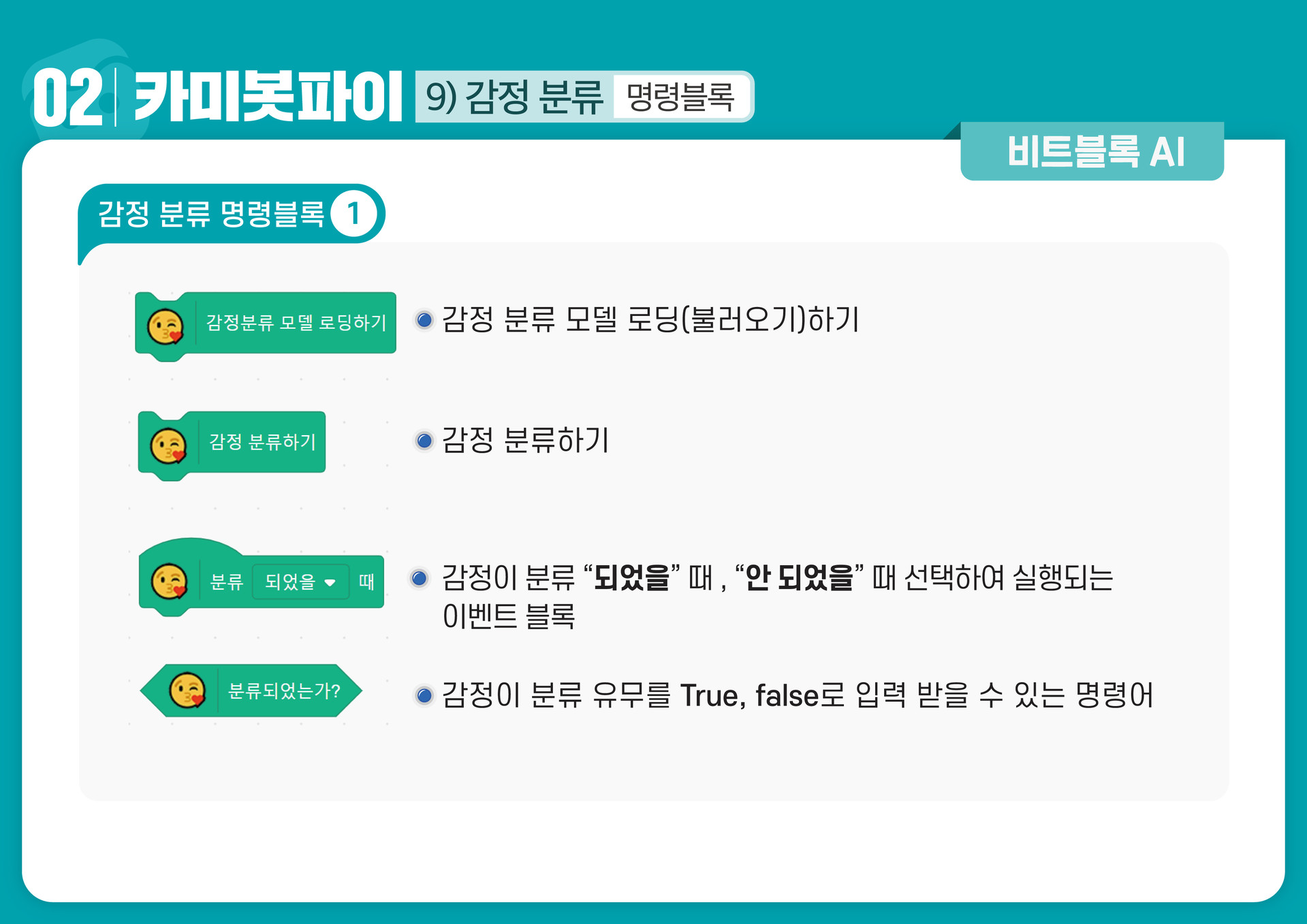Click the 감정 분류 명령블록 section header
The width and height of the screenshot is (1307, 924).
click(211, 214)
